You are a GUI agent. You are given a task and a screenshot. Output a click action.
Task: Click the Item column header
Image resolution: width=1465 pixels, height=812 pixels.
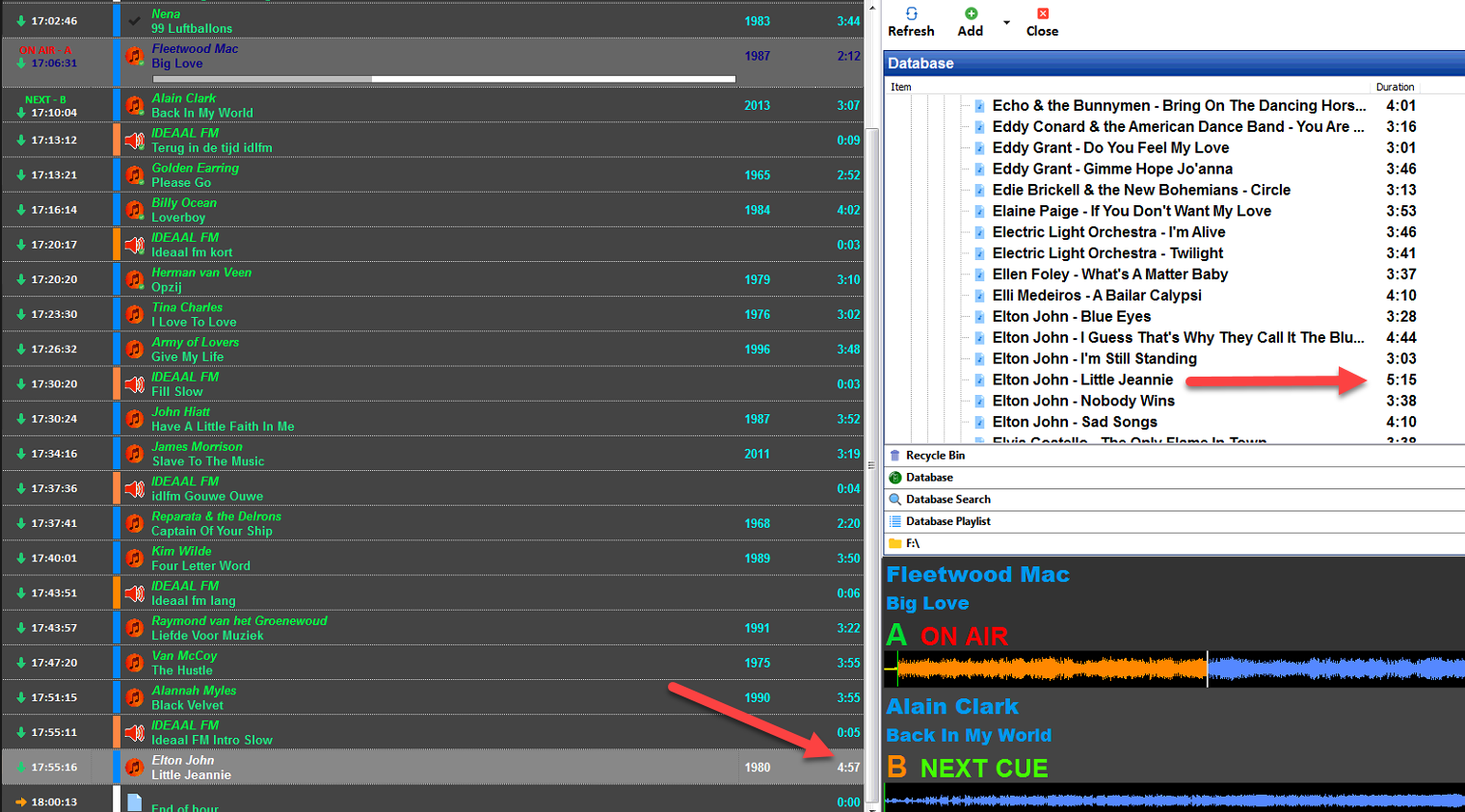coord(901,87)
